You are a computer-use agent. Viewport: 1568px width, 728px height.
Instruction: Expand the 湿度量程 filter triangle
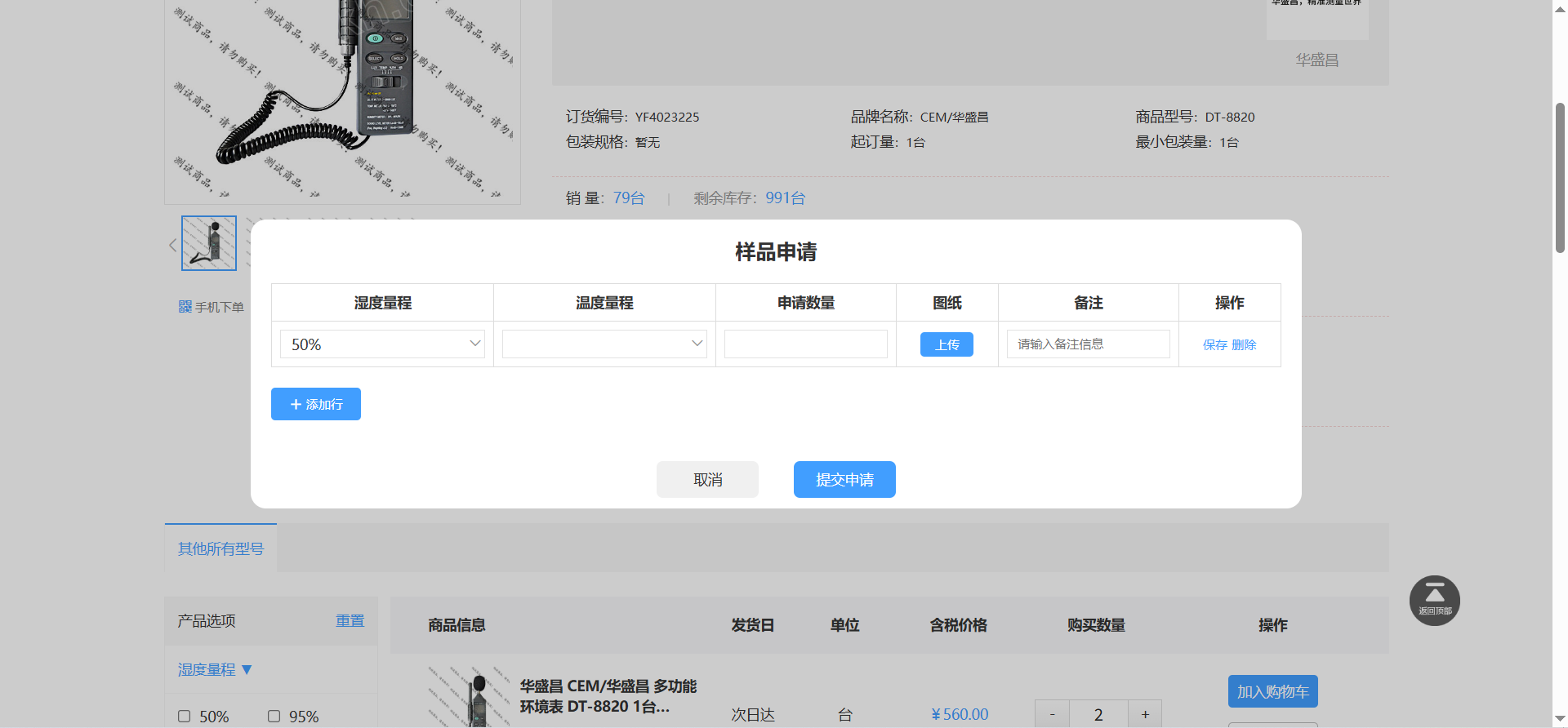coord(247,670)
